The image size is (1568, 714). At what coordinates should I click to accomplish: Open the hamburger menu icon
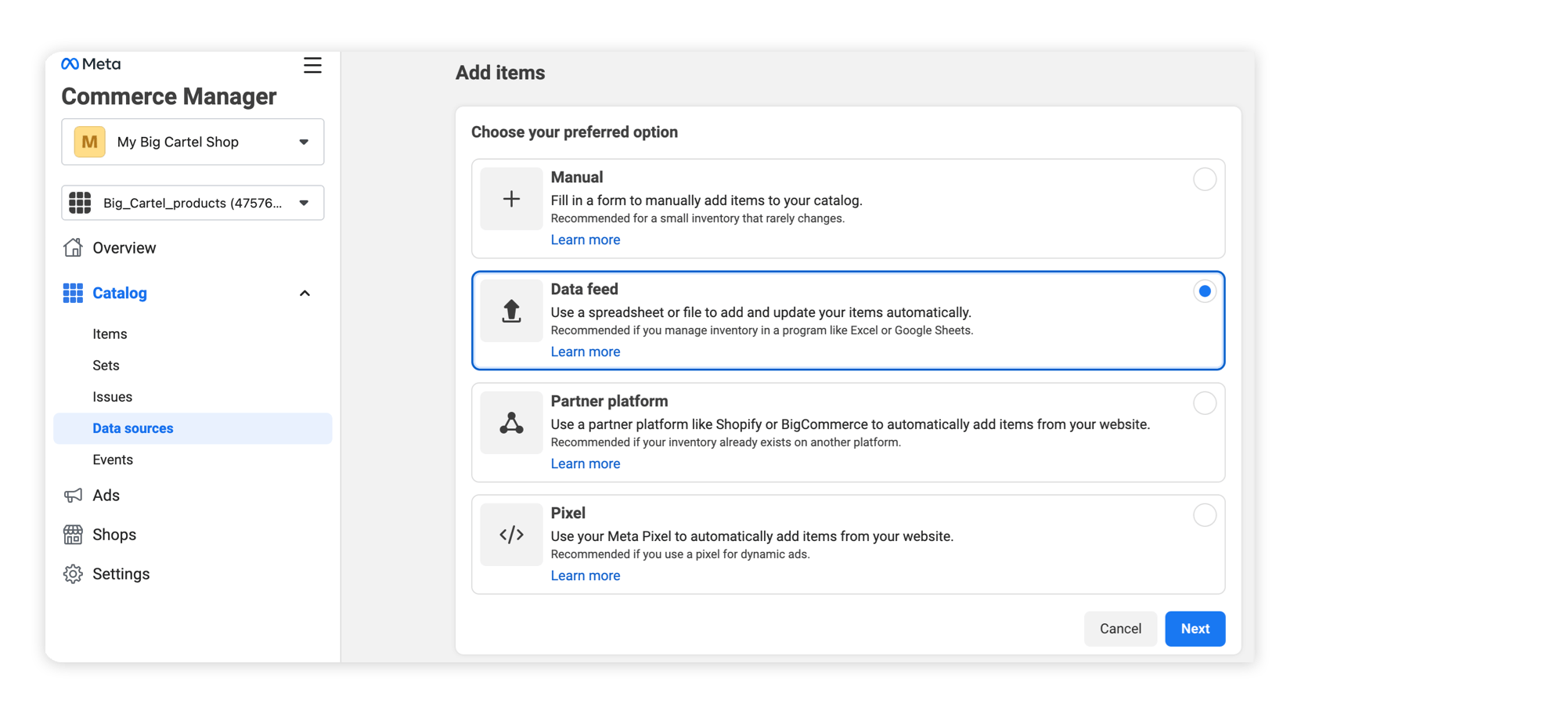click(312, 65)
